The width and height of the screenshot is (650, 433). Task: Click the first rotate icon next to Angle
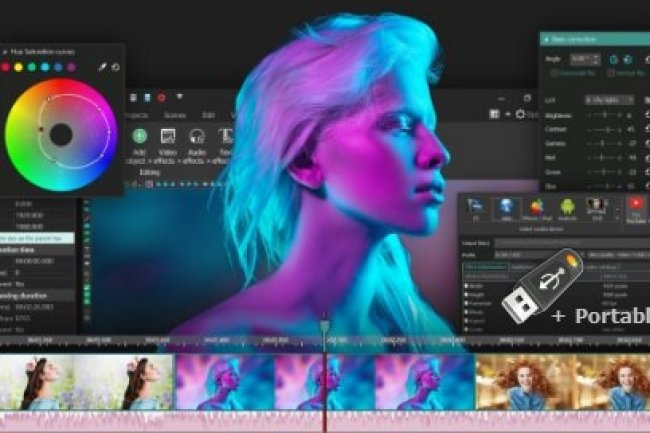[x=614, y=60]
